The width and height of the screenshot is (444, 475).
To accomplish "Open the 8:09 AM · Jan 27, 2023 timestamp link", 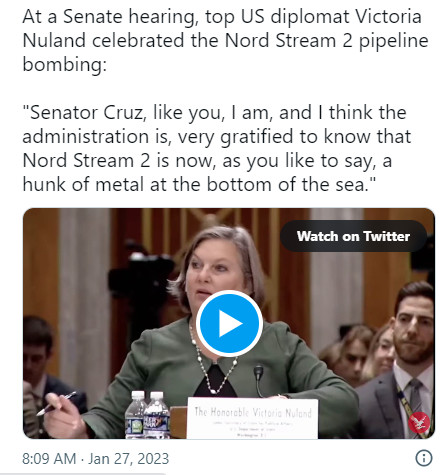I will point(96,458).
